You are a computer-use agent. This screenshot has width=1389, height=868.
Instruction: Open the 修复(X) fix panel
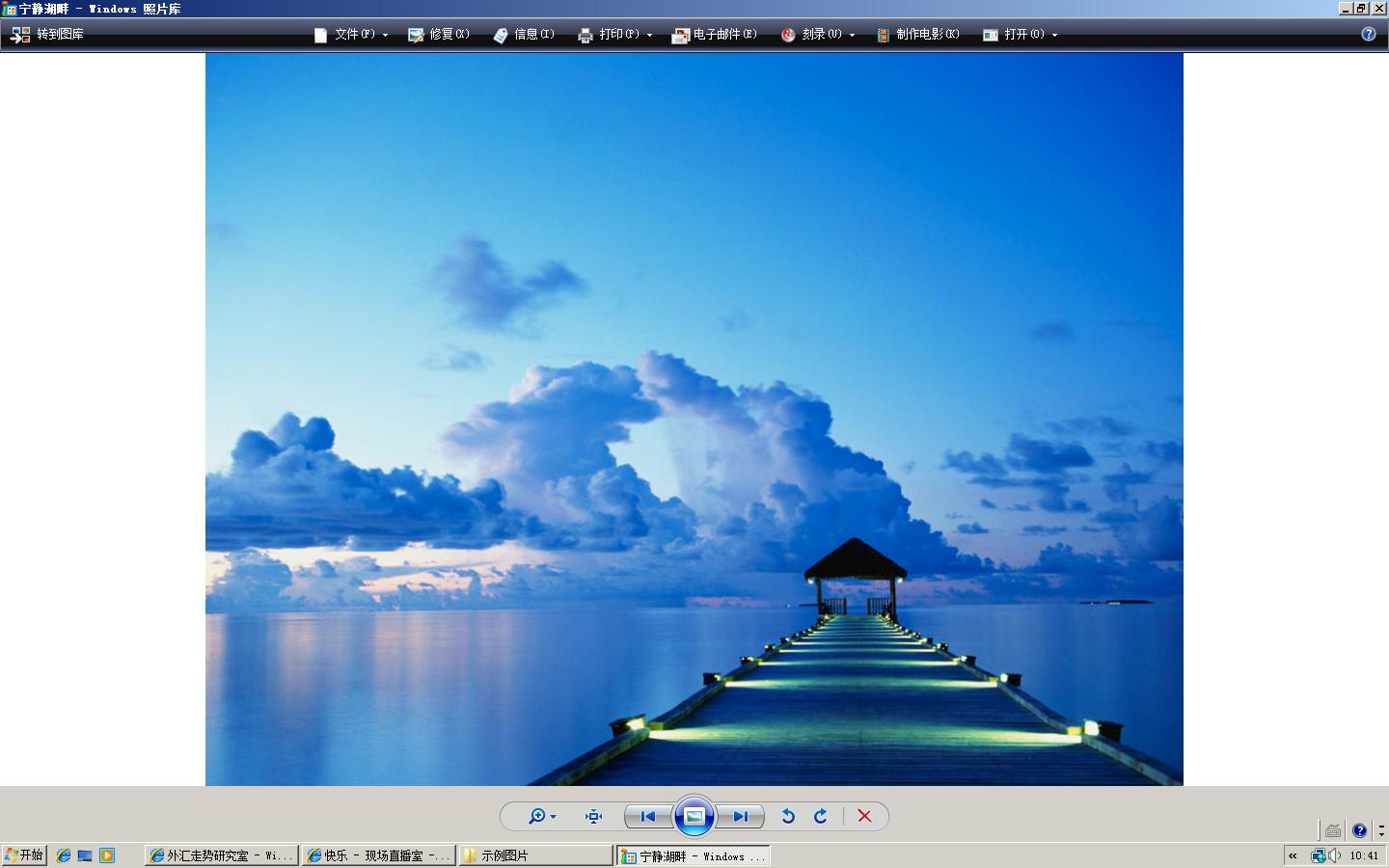439,34
